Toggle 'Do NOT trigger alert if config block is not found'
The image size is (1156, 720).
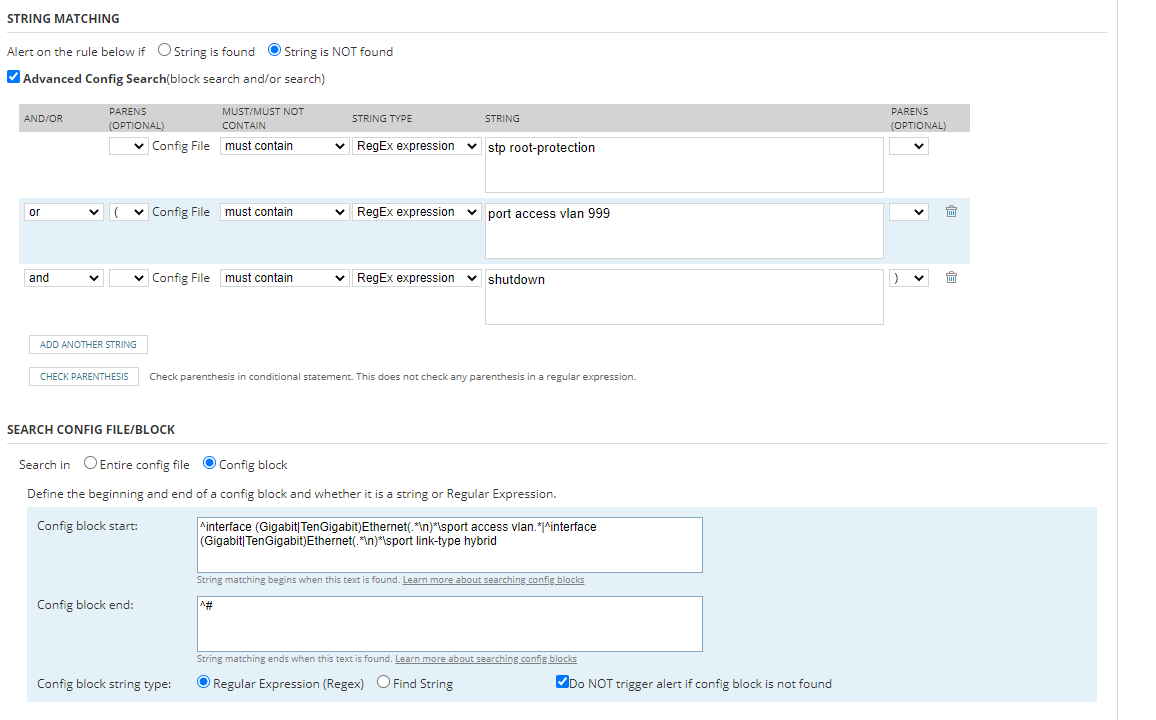[562, 682]
